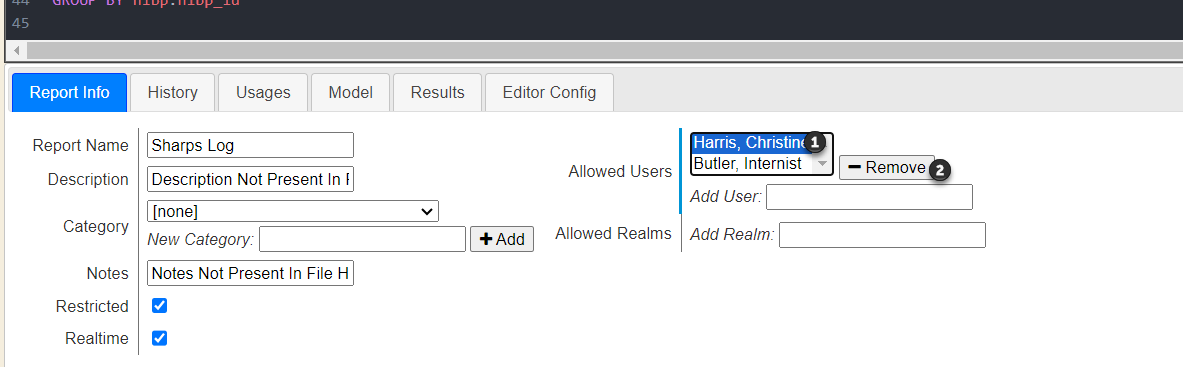Open the Usages tab
The height and width of the screenshot is (367, 1183).
263,93
